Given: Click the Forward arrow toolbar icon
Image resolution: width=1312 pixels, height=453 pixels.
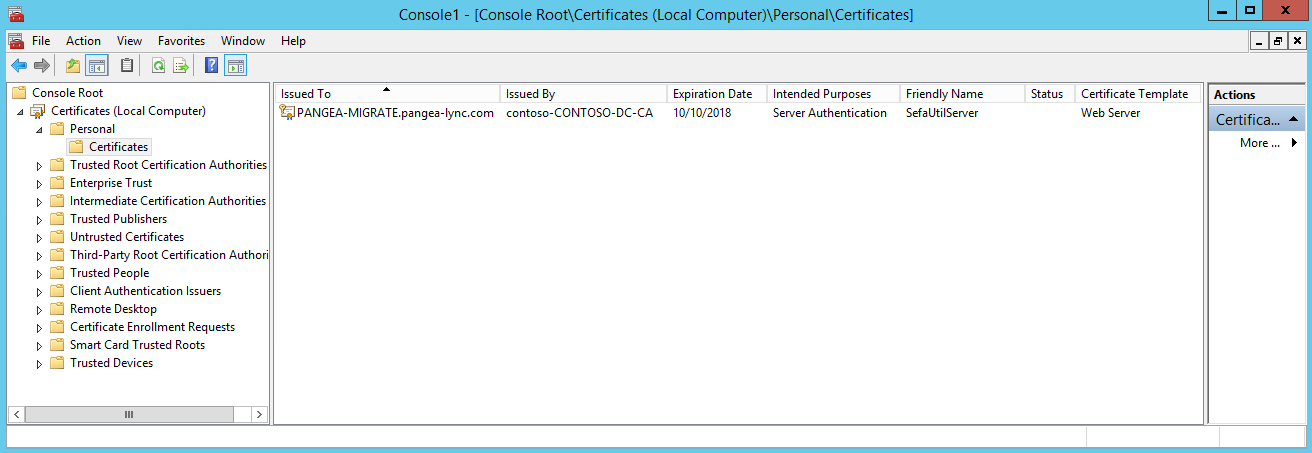Looking at the screenshot, I should (42, 66).
